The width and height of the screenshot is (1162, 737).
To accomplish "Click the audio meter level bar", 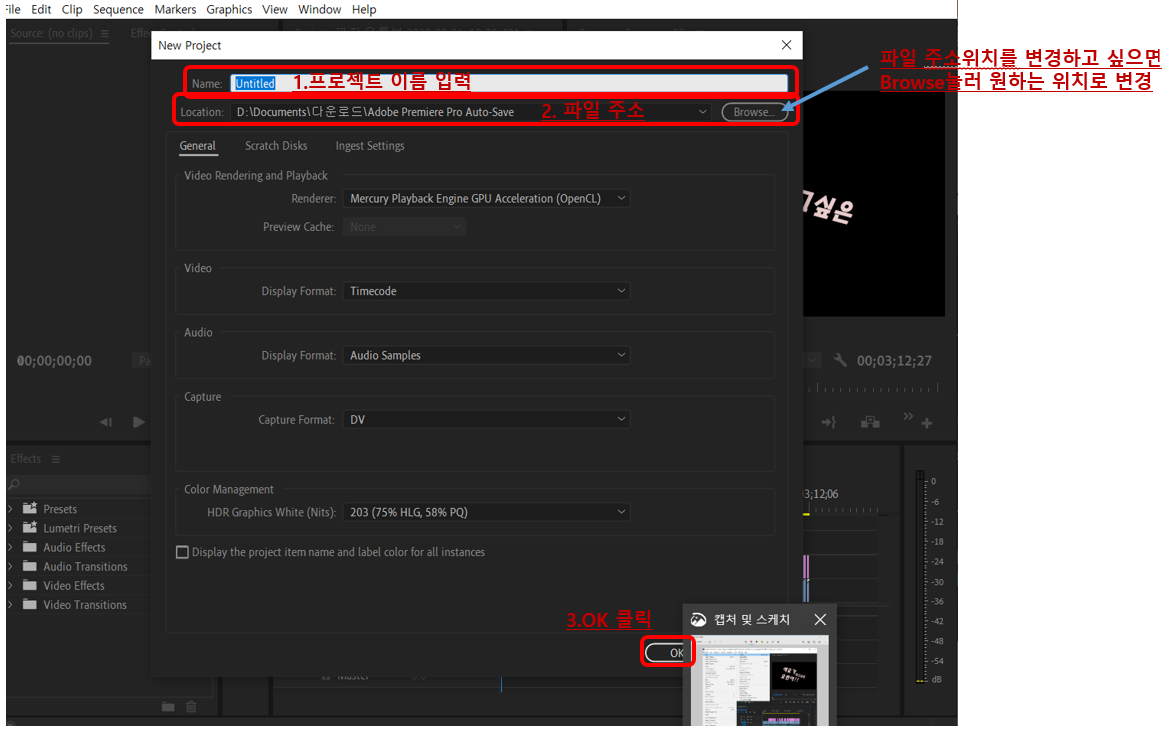I will [x=920, y=576].
